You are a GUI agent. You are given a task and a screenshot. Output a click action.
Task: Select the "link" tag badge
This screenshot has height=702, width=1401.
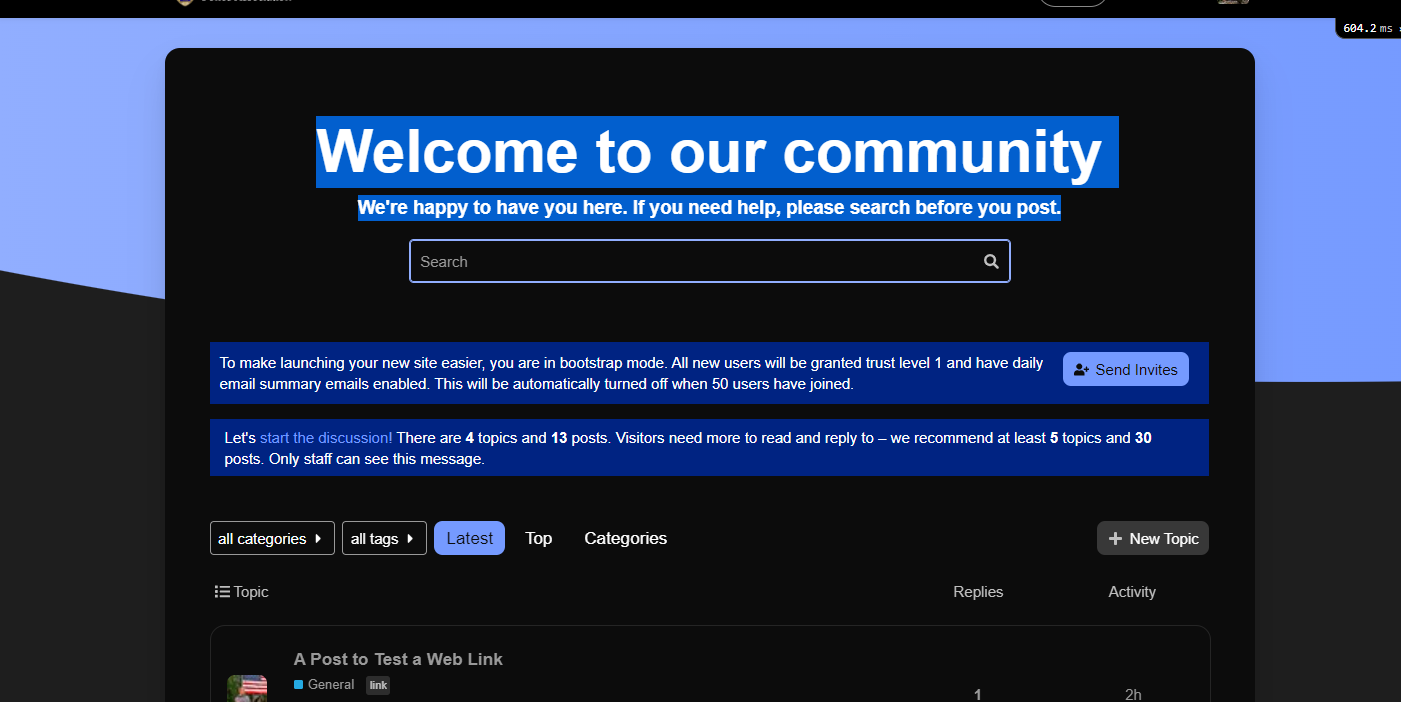point(378,685)
